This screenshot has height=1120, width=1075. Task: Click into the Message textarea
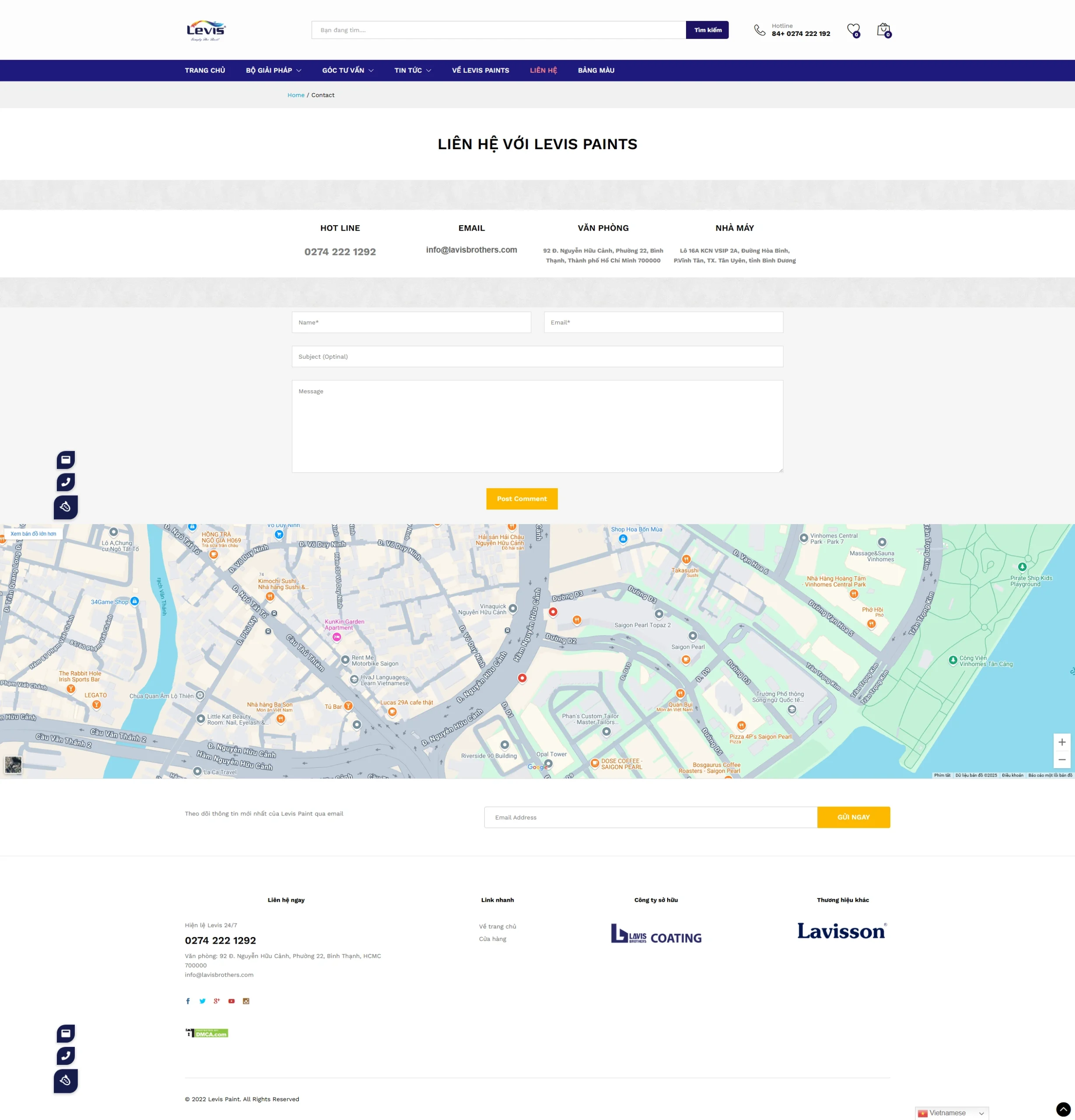[x=537, y=427]
